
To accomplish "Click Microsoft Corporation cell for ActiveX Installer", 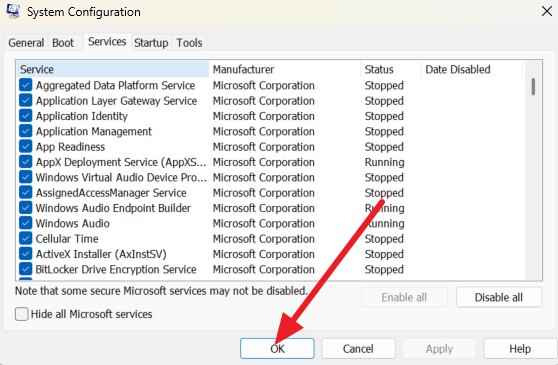I will 263,254.
